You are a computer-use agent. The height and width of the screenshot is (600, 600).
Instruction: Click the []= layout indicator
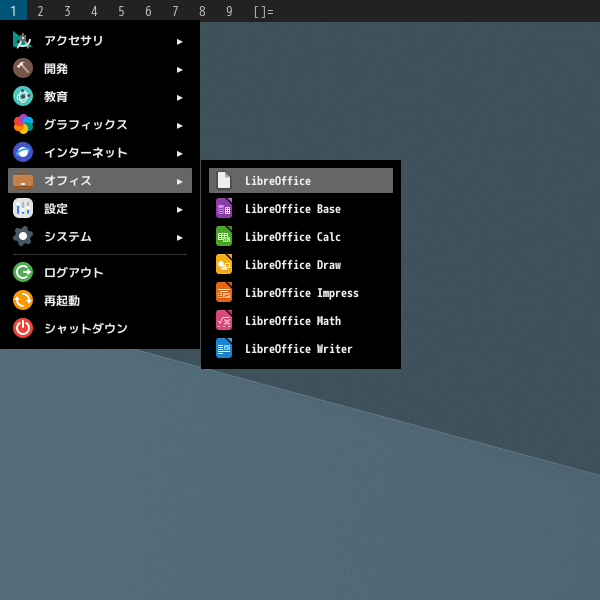pyautogui.click(x=264, y=11)
